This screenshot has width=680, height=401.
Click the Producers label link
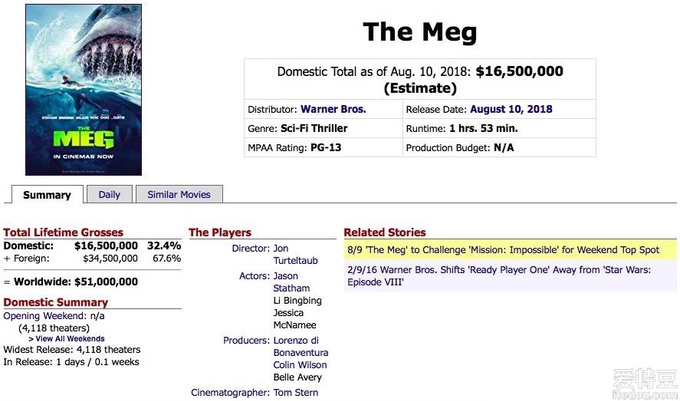click(x=246, y=340)
